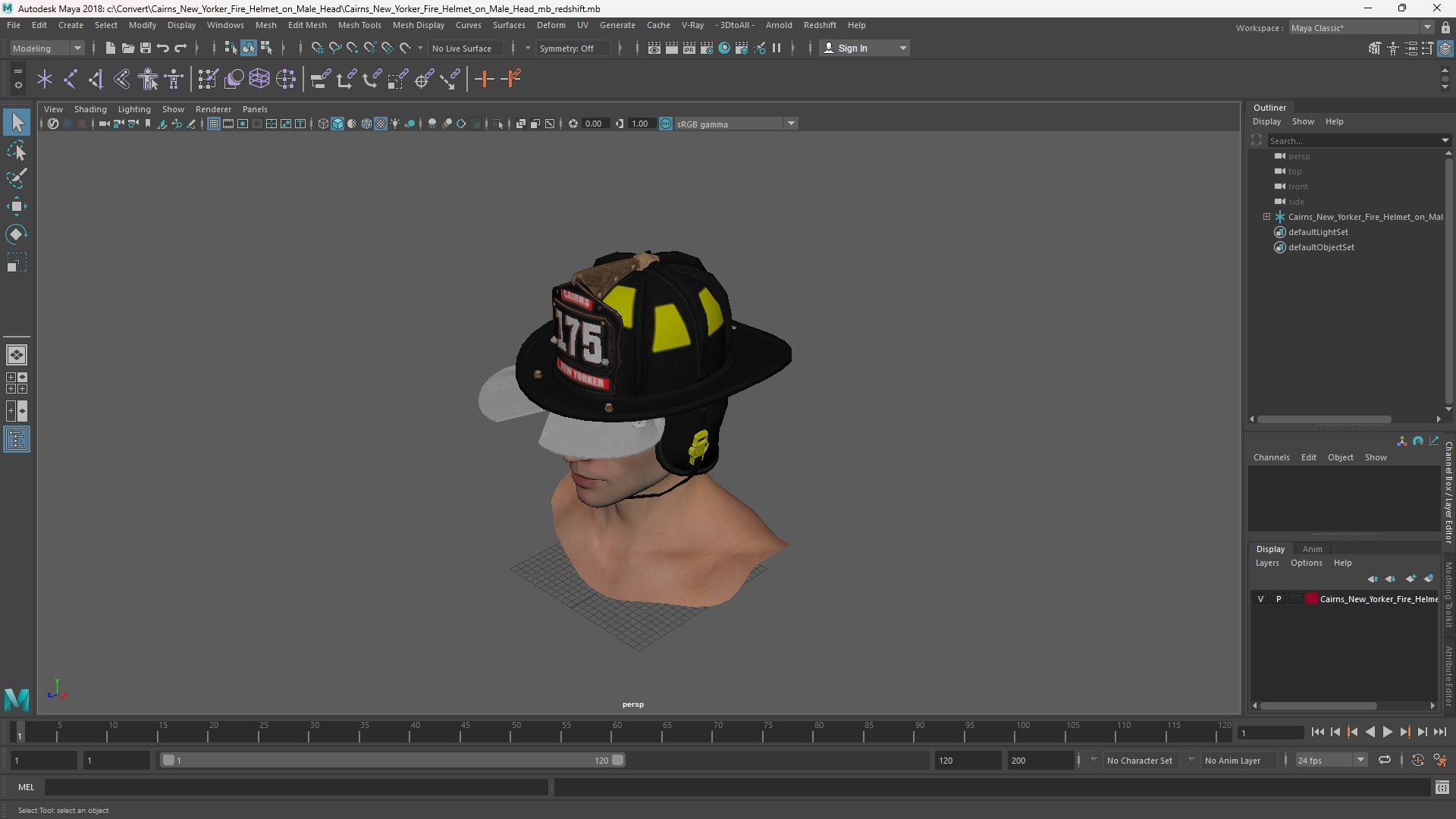This screenshot has width=1456, height=819.
Task: Toggle visibility V box of Cairns layer
Action: 1260,599
